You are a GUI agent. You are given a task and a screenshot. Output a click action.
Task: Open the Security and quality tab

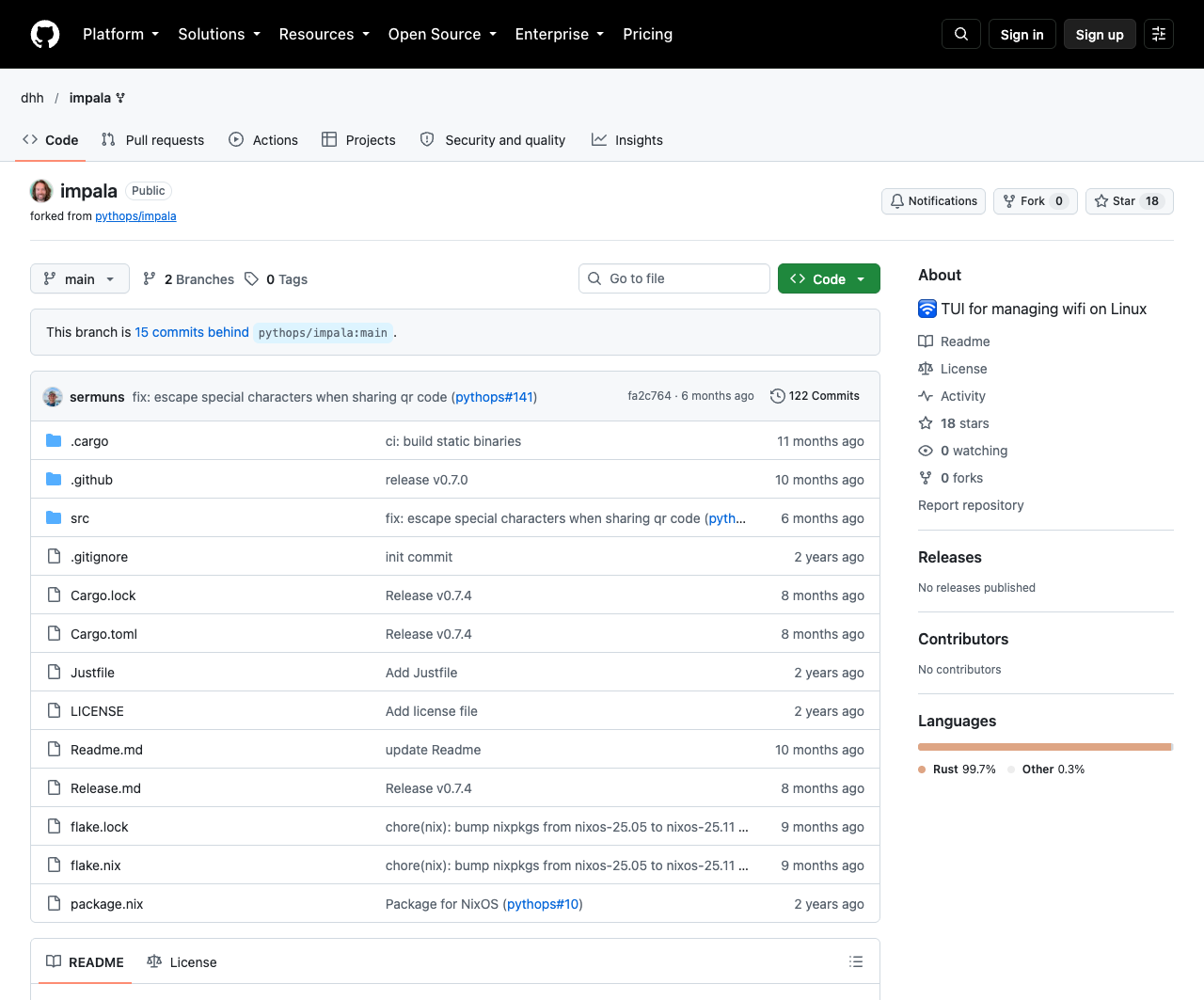[x=493, y=140]
